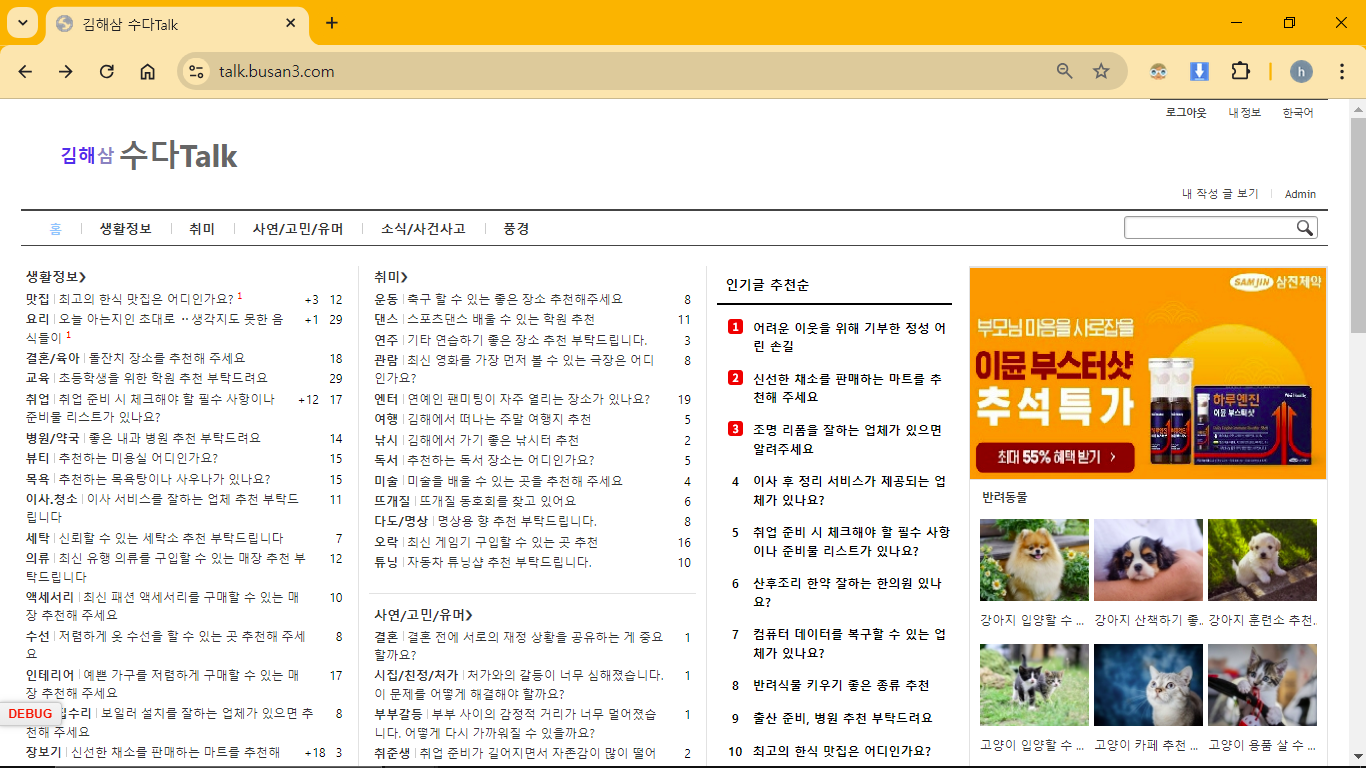This screenshot has height=768, width=1366.
Task: Open the 풍경 navigation menu
Action: click(x=516, y=229)
